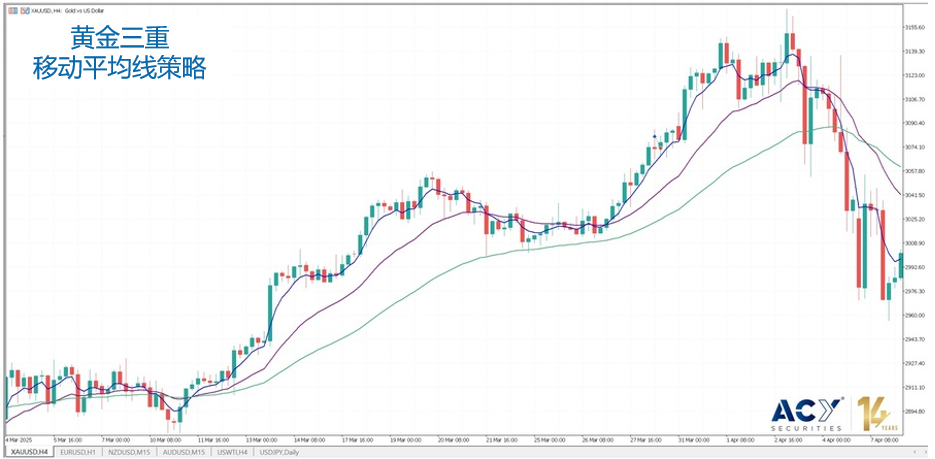Click the 2894.80 price axis label
Screen dimensions: 935x459
pyautogui.click(x=914, y=411)
